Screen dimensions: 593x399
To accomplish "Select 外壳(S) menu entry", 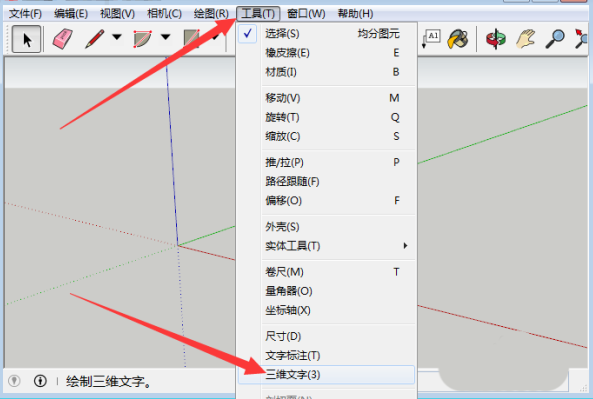I will [x=326, y=227].
